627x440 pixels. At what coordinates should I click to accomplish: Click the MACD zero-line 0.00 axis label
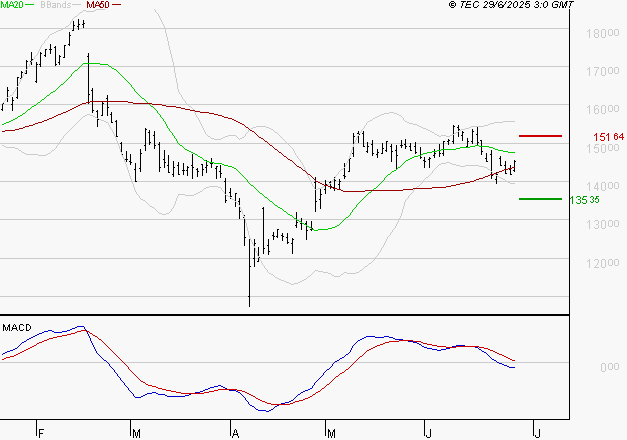609,367
